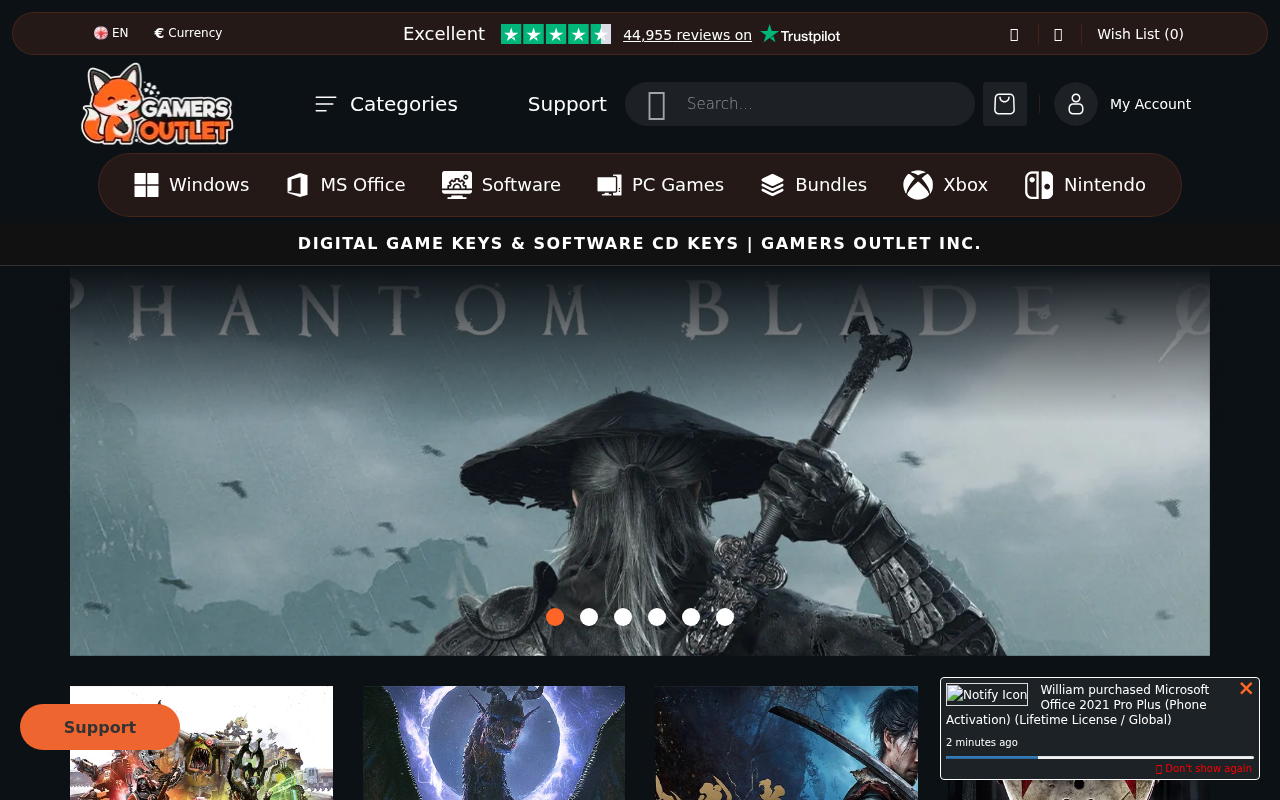The height and width of the screenshot is (800, 1280).
Task: Close the purchase notification popup
Action: click(1246, 689)
